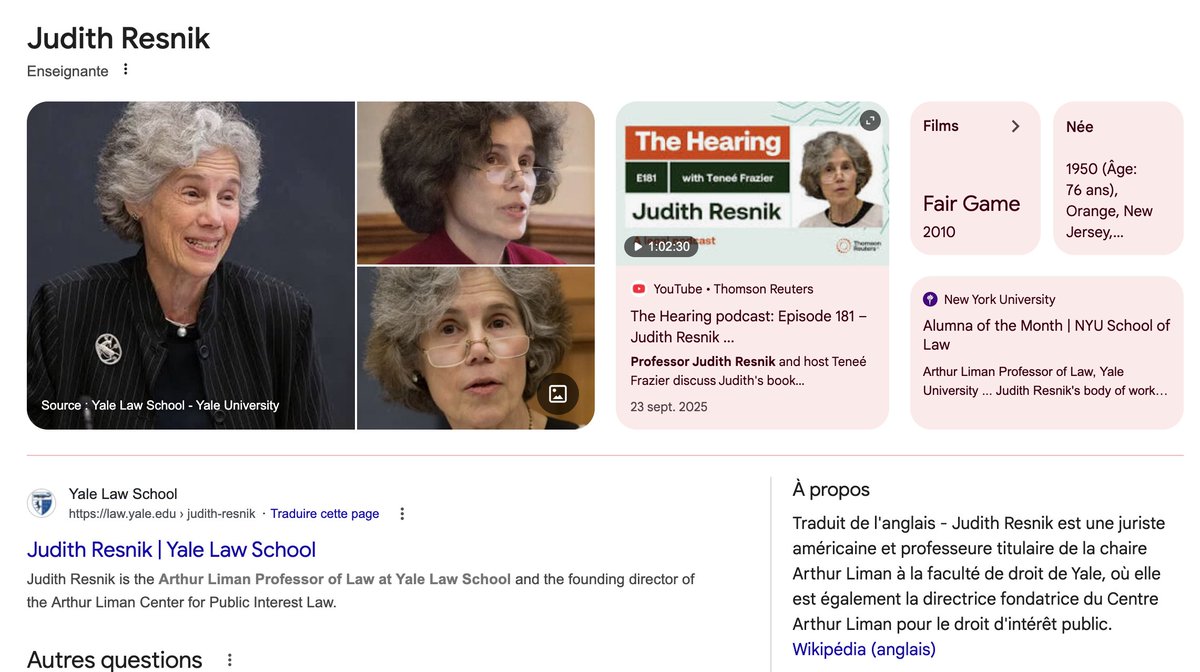Open Alumna of the Month NYU School of Law

tap(1046, 335)
